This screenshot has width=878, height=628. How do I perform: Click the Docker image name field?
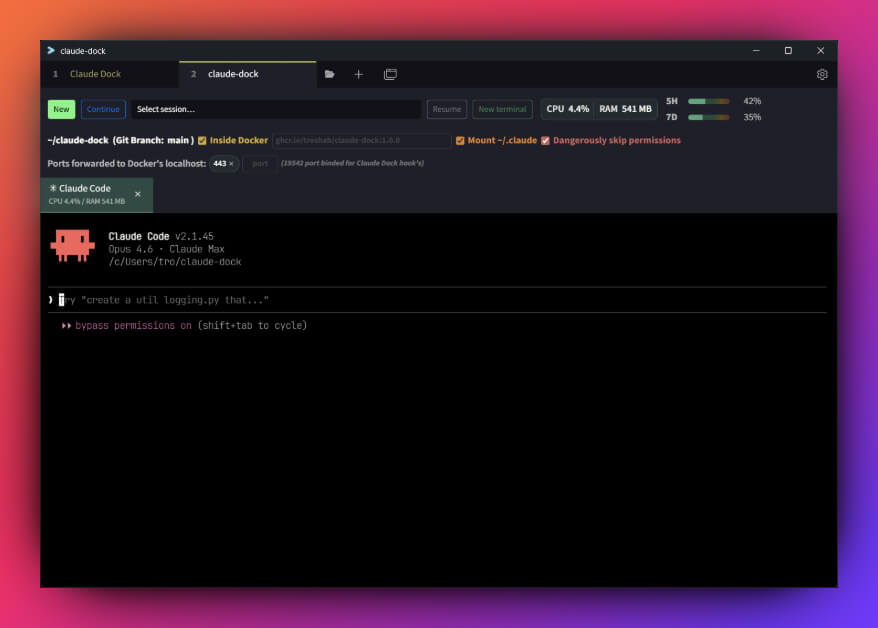361,140
